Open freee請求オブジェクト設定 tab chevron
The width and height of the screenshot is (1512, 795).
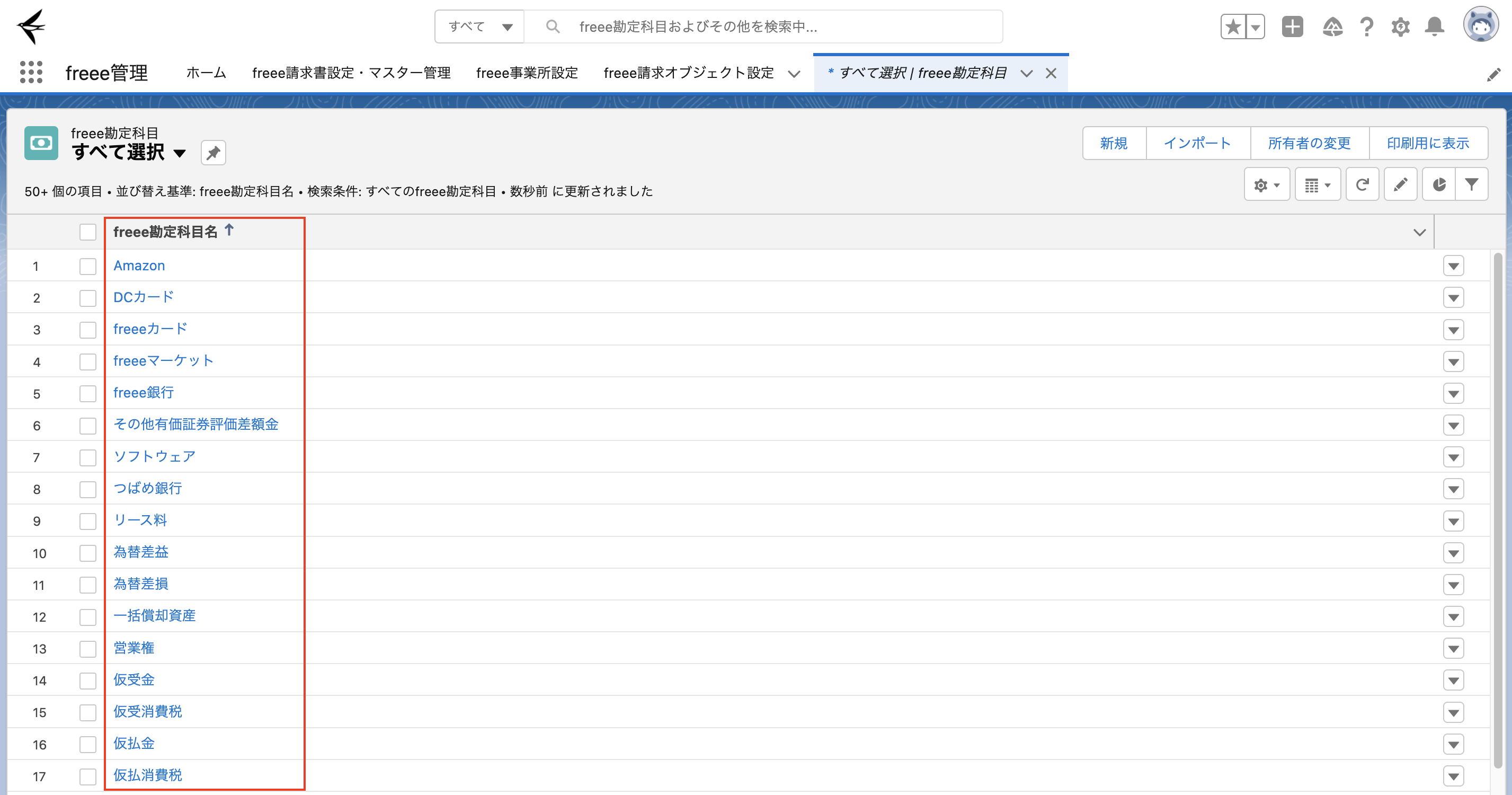(794, 74)
